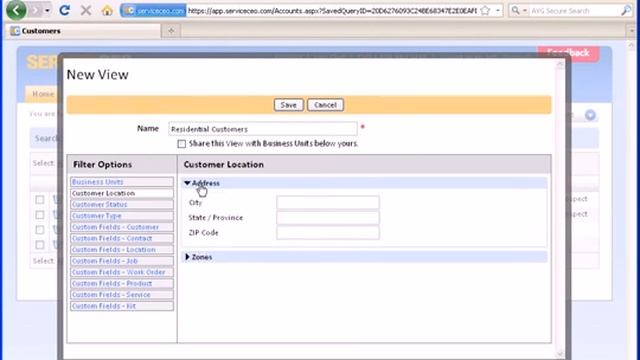Tick the fourth customer row checkbox behind the dialog
Image resolution: width=640 pixels, height=360 pixels.
(x=40, y=245)
